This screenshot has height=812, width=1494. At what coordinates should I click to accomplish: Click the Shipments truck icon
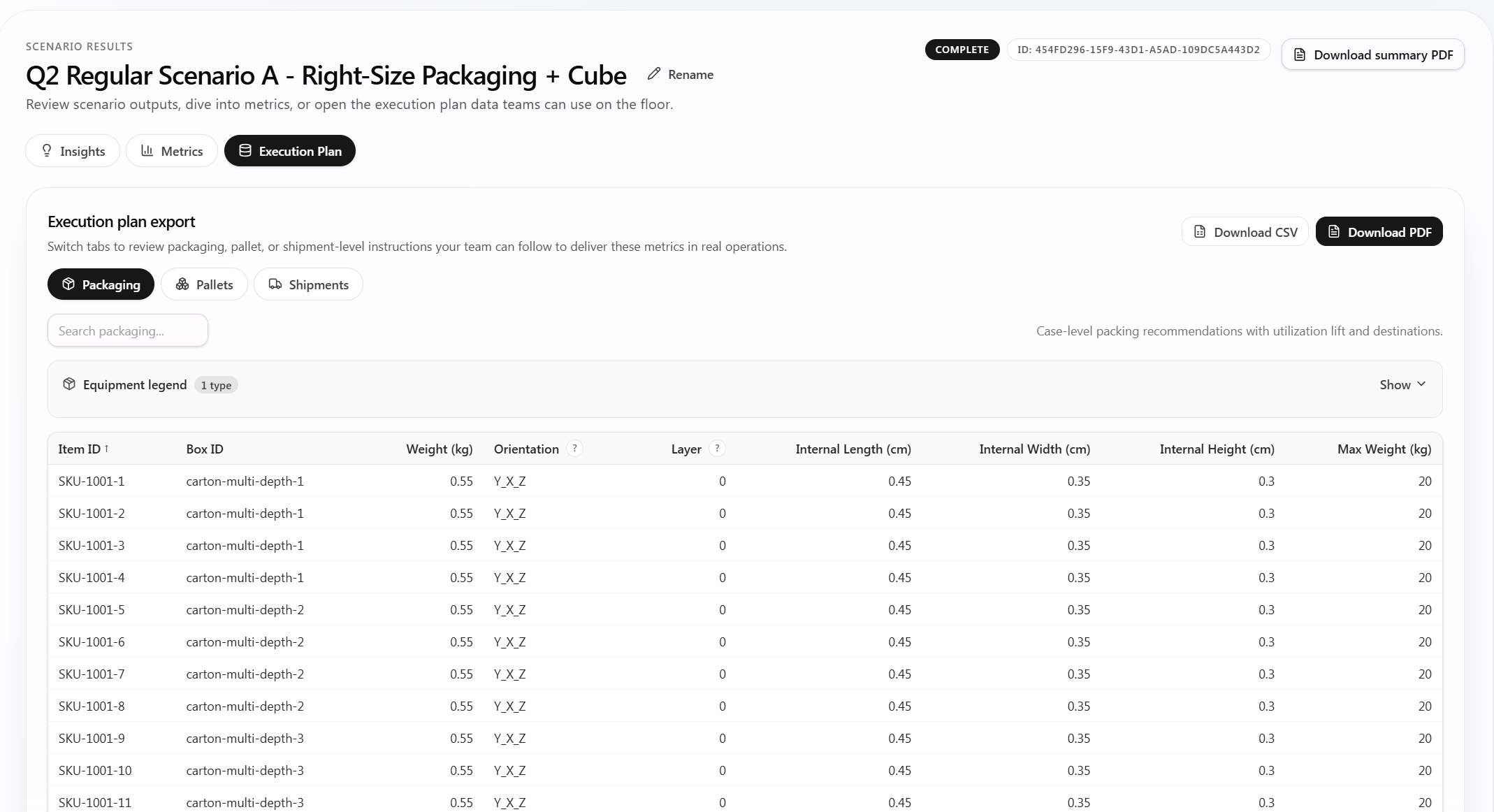(x=275, y=284)
